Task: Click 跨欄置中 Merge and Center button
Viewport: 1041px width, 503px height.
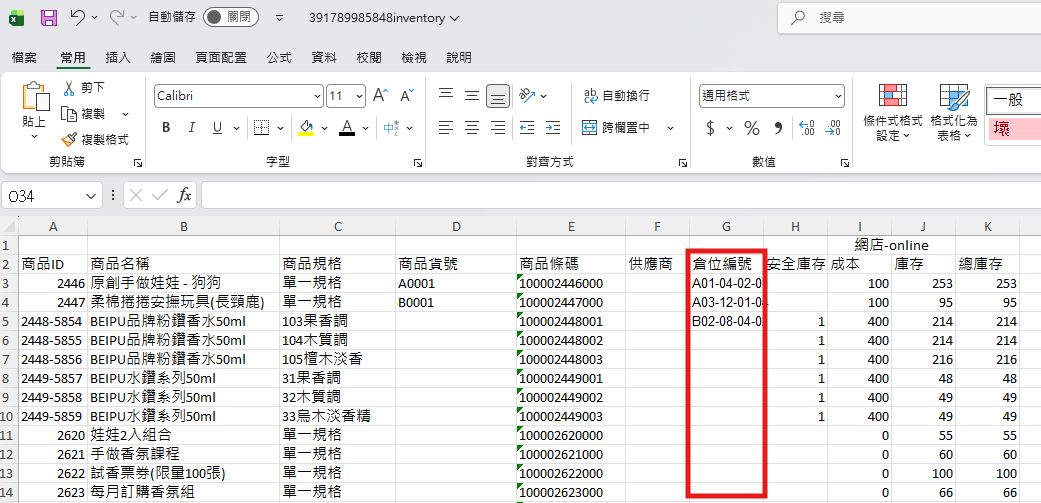Action: pos(616,128)
